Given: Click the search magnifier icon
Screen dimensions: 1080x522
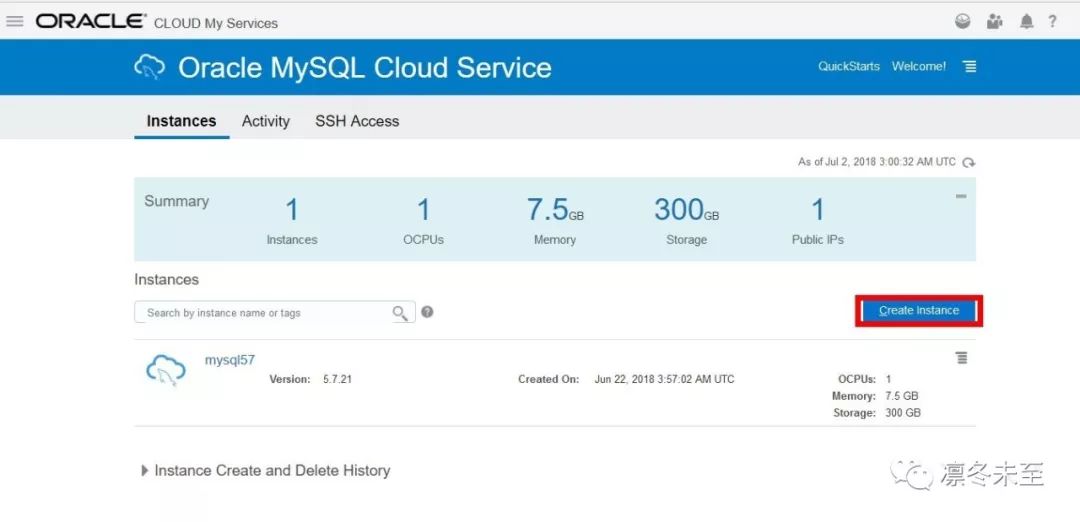Looking at the screenshot, I should 400,313.
